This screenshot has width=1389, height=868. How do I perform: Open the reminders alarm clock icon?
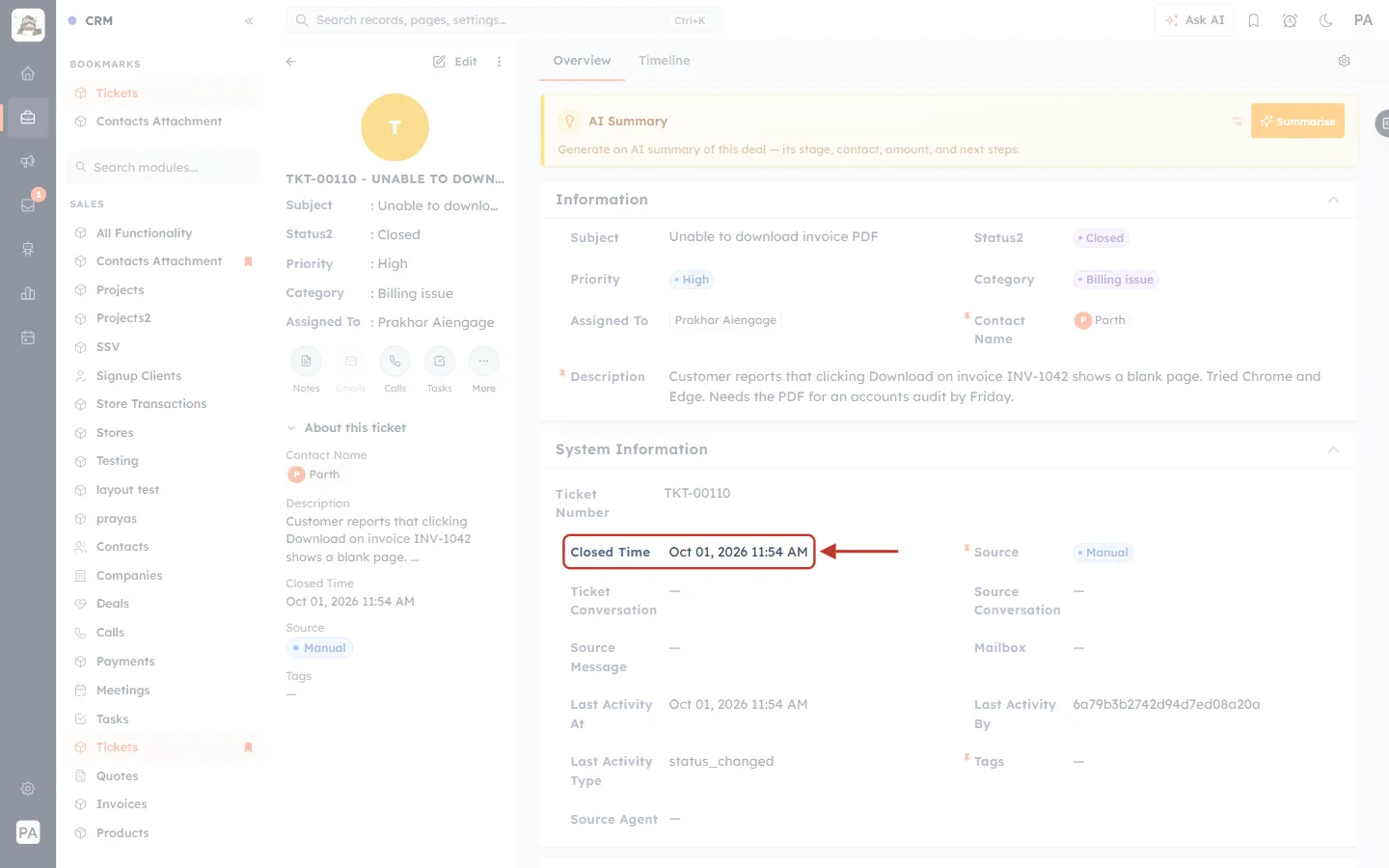click(1290, 20)
